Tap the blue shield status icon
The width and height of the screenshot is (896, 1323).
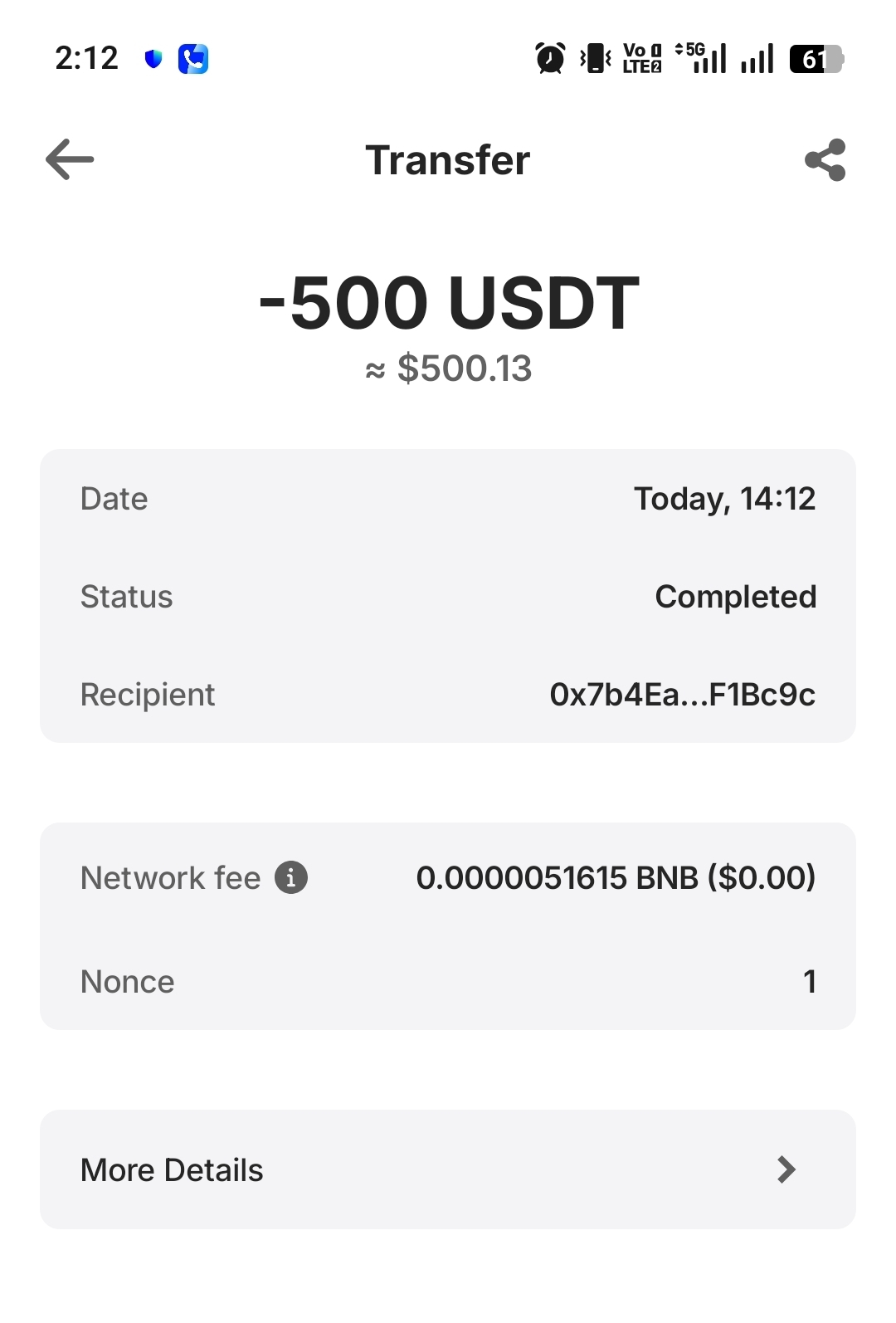click(153, 59)
